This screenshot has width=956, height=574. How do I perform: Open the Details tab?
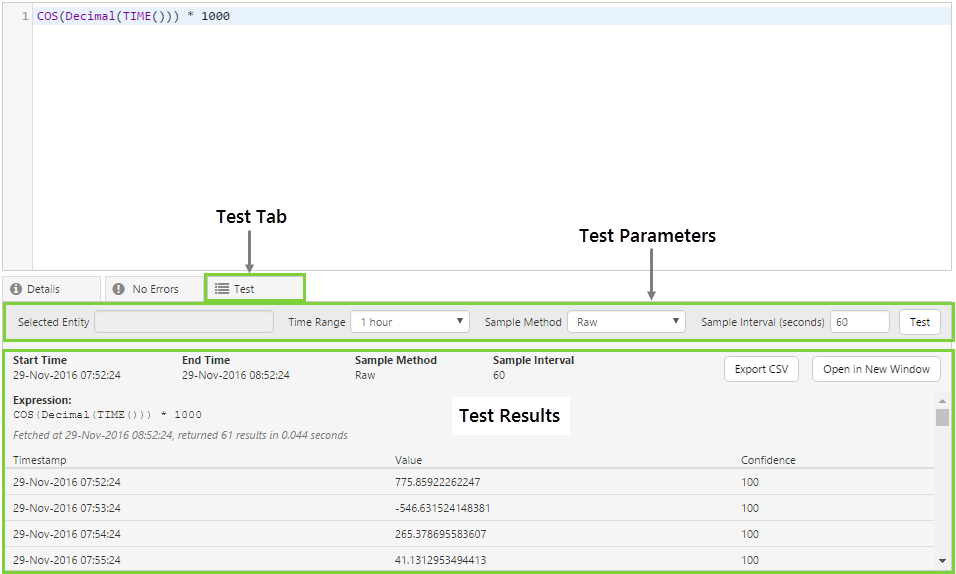pyautogui.click(x=51, y=289)
